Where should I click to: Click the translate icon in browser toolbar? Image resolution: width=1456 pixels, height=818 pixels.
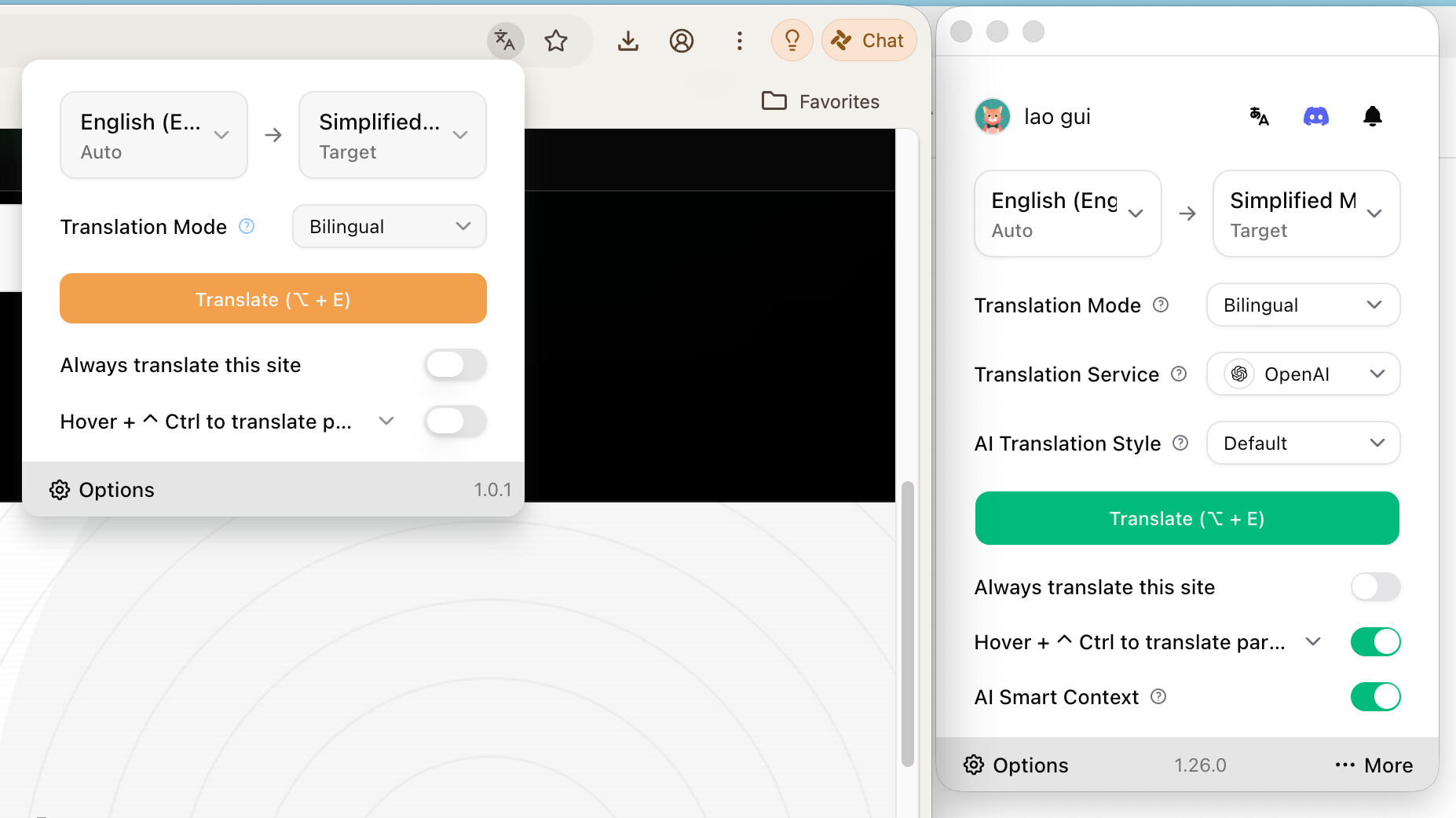tap(505, 40)
